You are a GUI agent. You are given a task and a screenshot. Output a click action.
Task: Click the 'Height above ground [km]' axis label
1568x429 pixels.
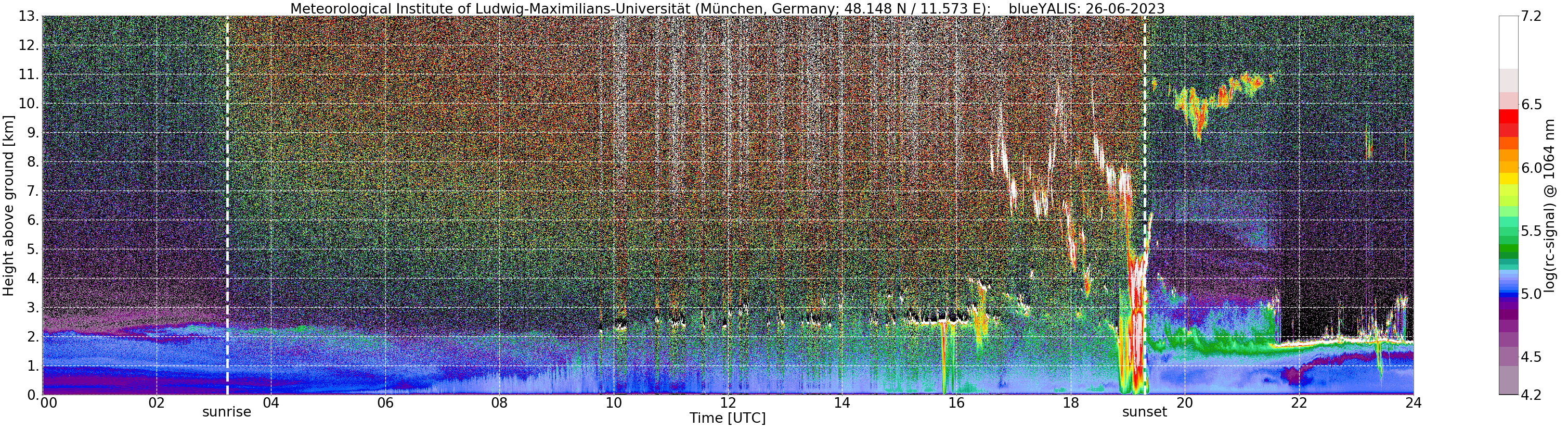click(8, 205)
